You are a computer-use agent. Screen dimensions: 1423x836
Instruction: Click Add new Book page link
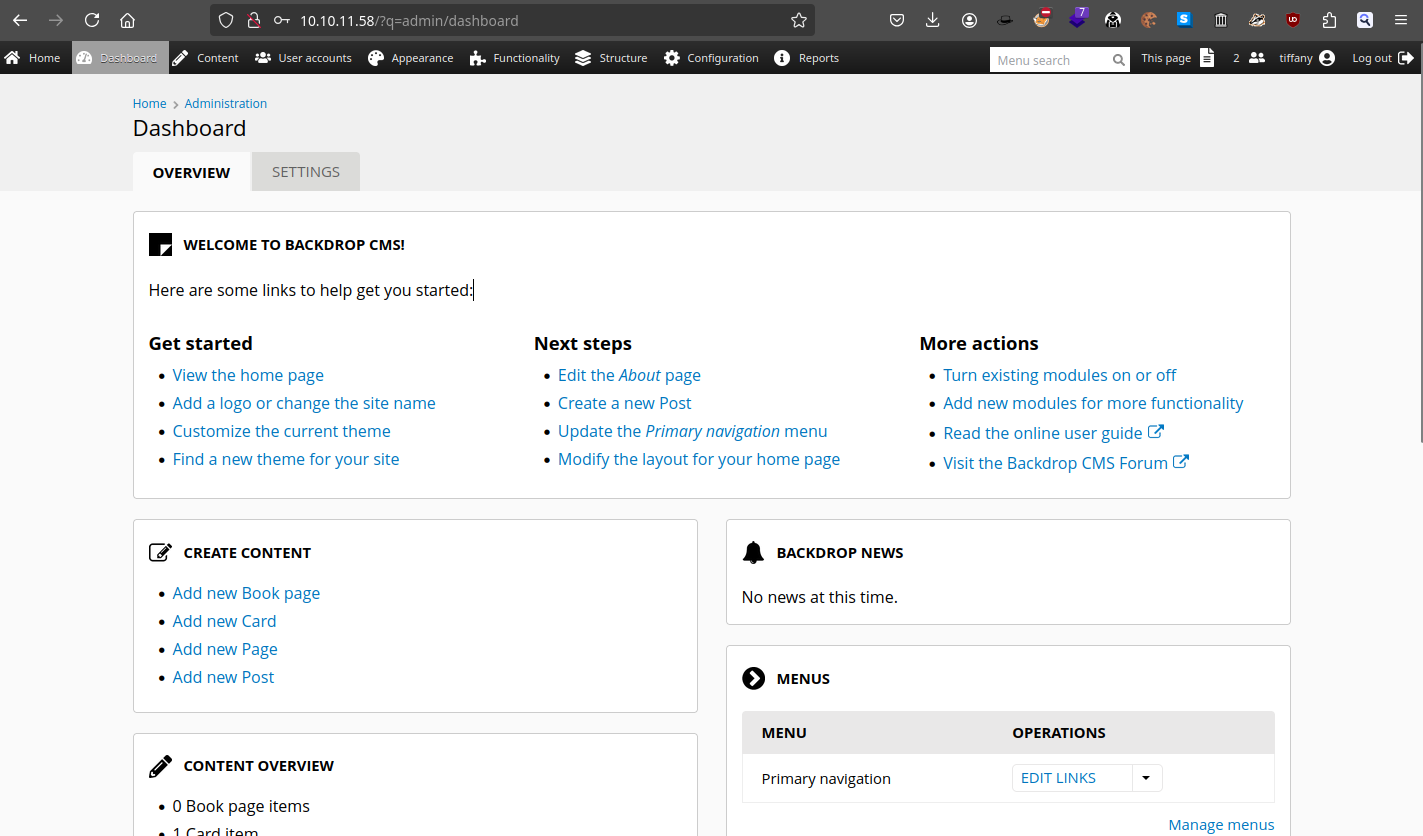[247, 593]
